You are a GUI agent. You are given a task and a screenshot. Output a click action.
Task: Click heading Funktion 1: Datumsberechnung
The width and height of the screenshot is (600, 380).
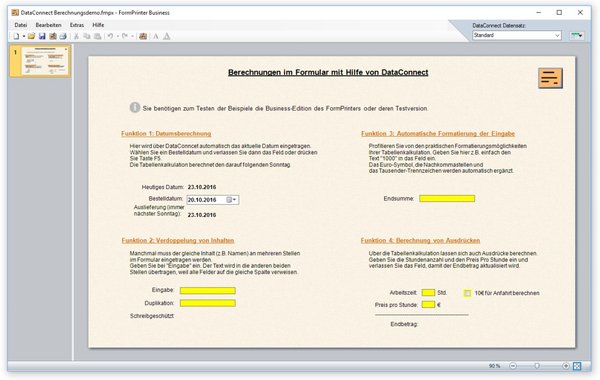(166, 134)
